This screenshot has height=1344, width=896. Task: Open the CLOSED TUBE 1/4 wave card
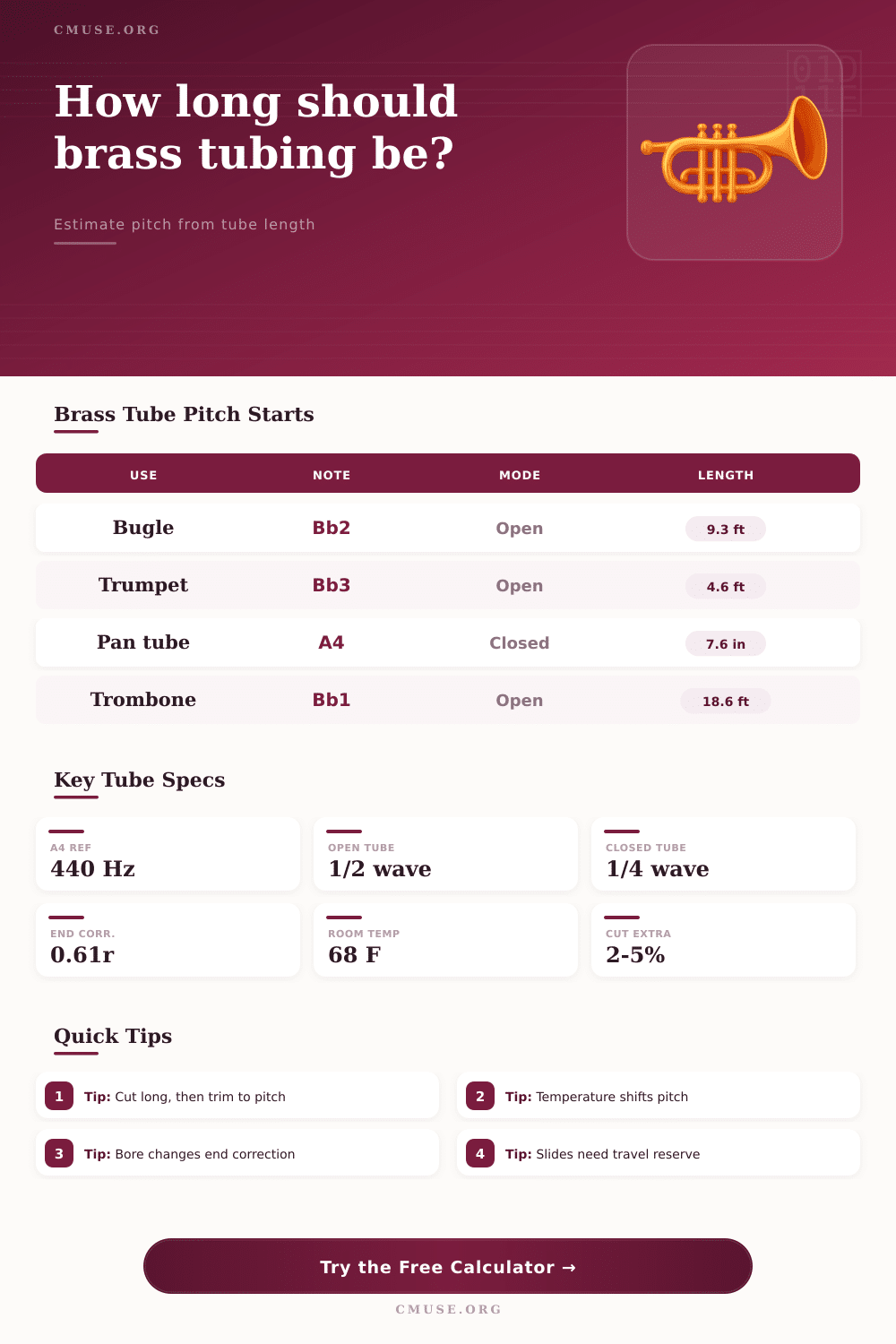coord(723,854)
